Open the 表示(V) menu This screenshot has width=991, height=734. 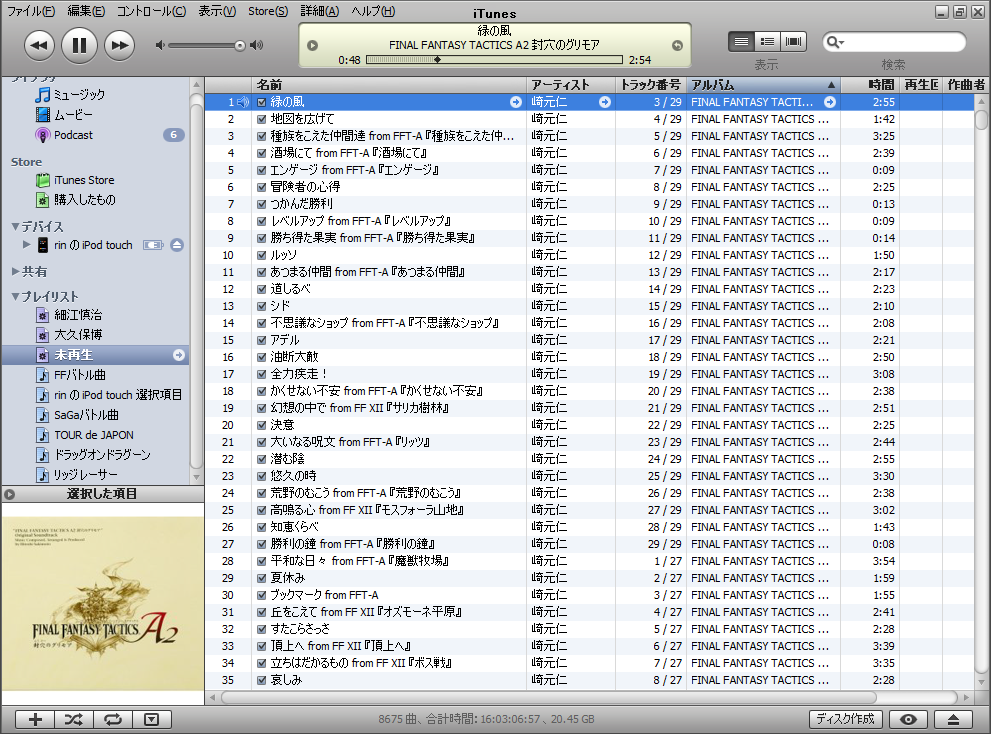217,11
